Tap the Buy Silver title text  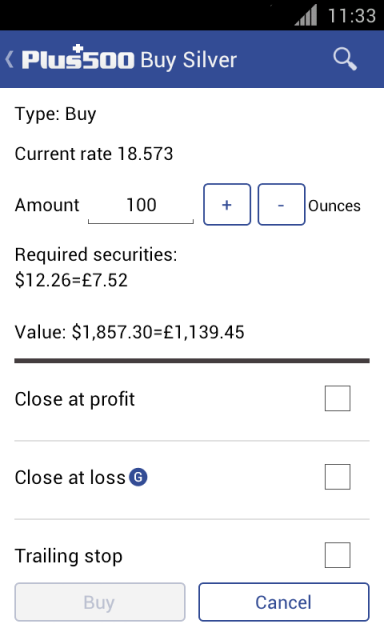tap(189, 60)
